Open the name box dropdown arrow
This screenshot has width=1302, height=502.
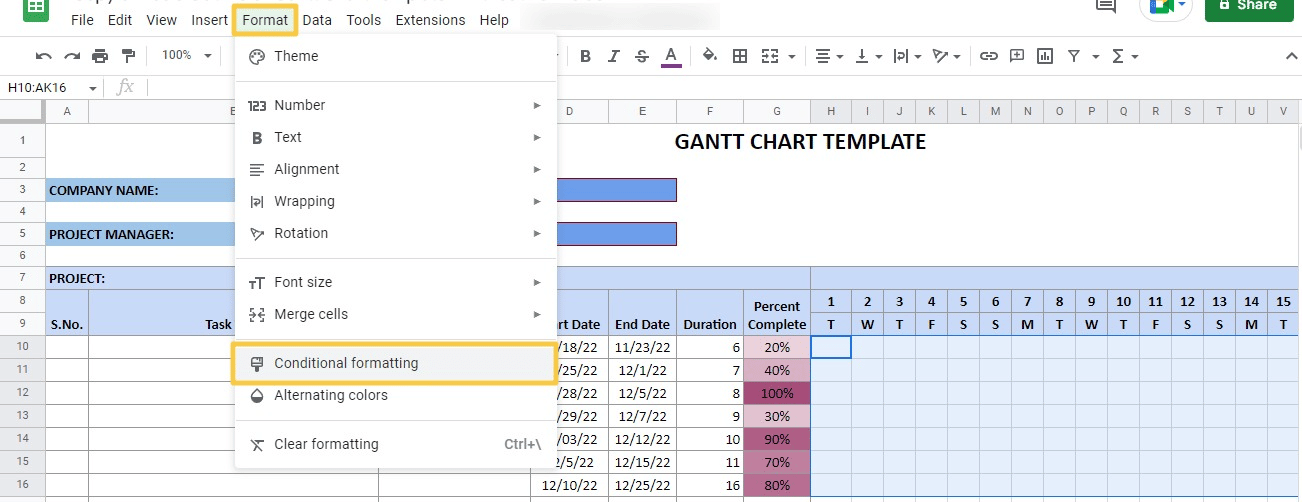pyautogui.click(x=93, y=88)
